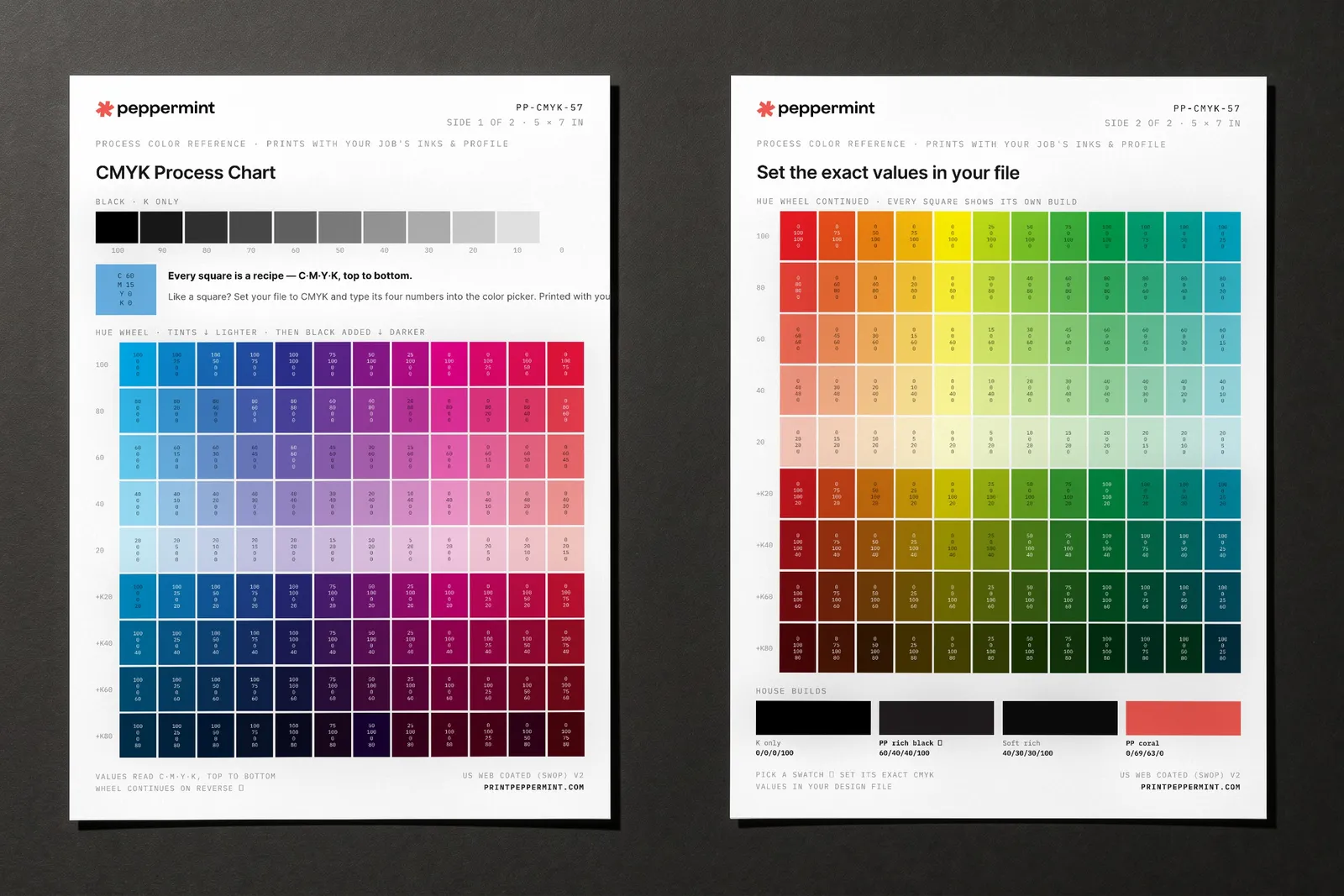
Task: Click the "0/69/63/0" coral value
Action: [x=1145, y=753]
